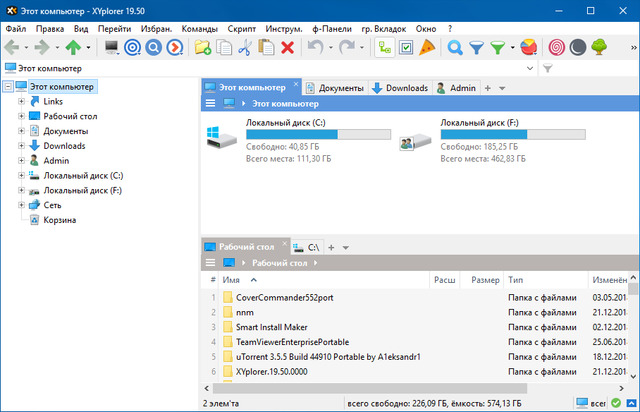Image resolution: width=640 pixels, height=412 pixels.
Task: Click the blue Undo arrow icon
Action: pyautogui.click(x=315, y=47)
